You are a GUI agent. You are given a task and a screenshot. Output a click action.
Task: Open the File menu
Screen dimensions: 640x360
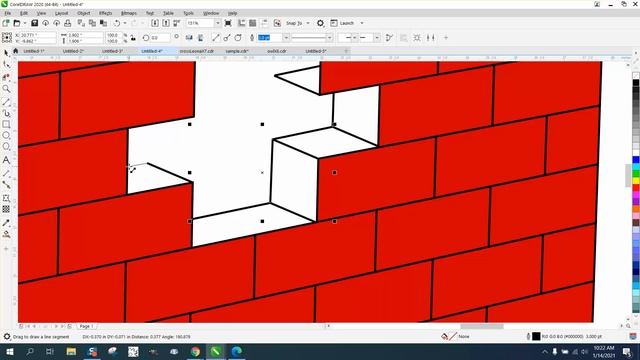click(x=8, y=13)
